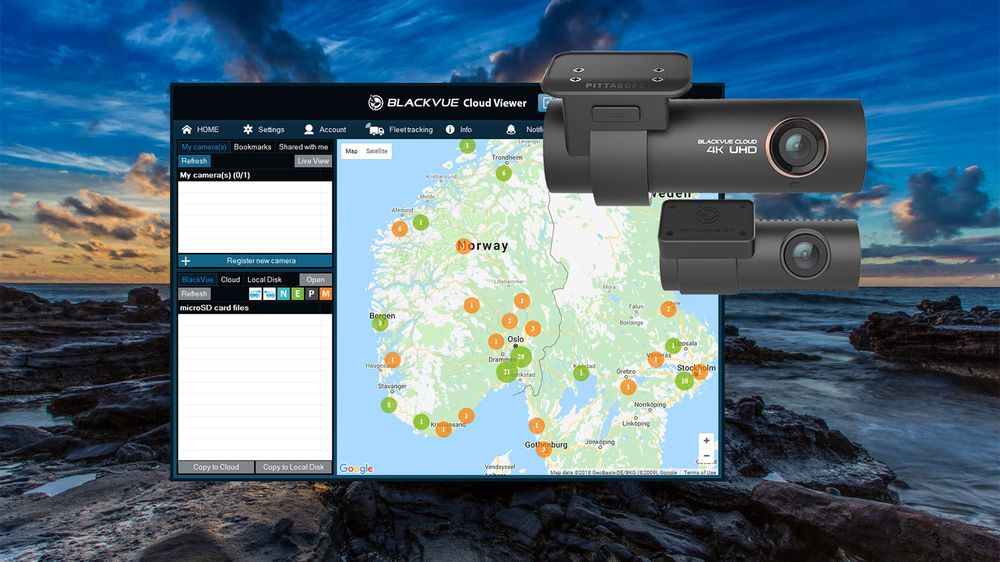This screenshot has height=562, width=1000.
Task: Click inside the empty camera list
Action: [x=255, y=217]
